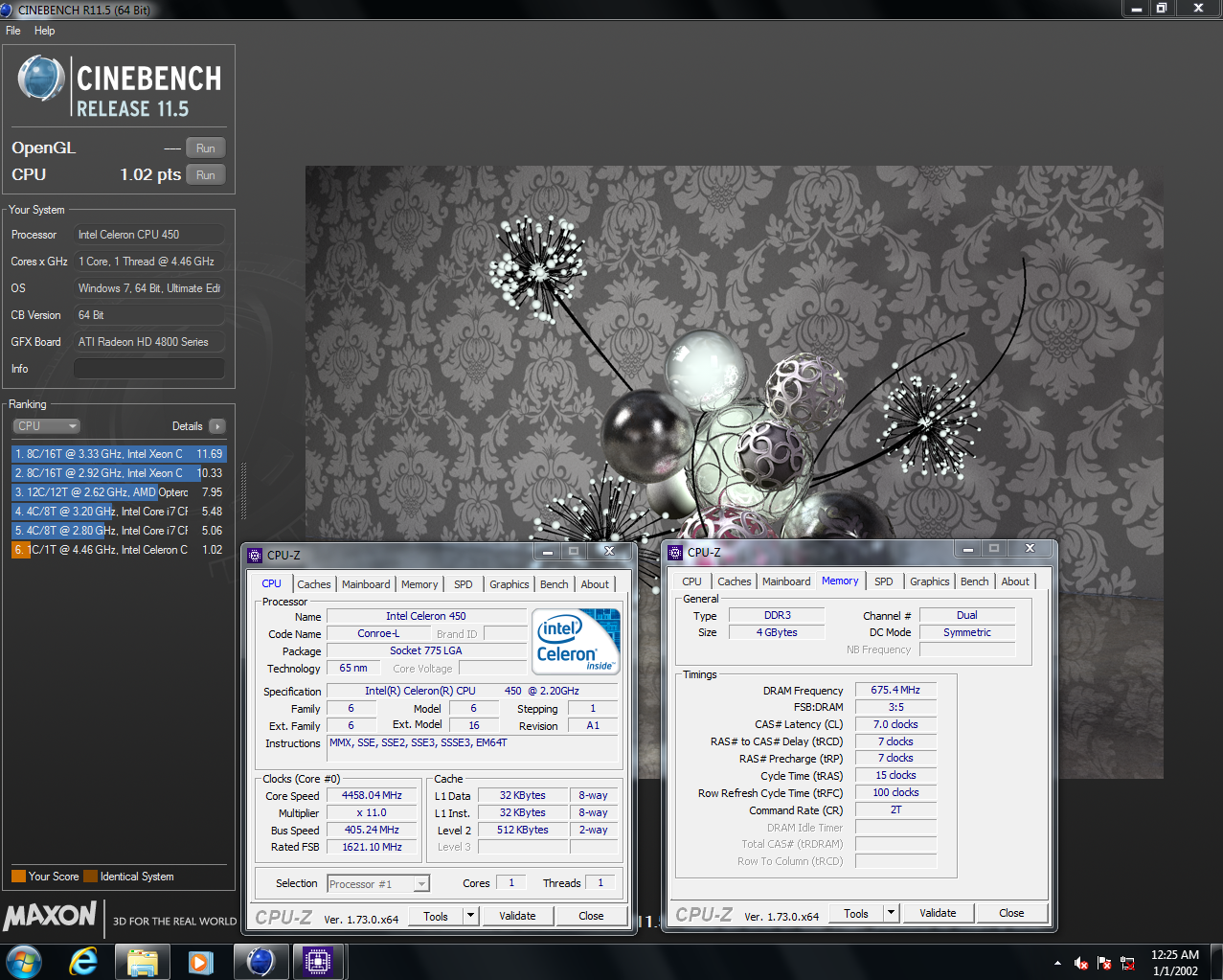Run the CPU benchmark
The height and width of the screenshot is (980, 1223).
(x=206, y=174)
